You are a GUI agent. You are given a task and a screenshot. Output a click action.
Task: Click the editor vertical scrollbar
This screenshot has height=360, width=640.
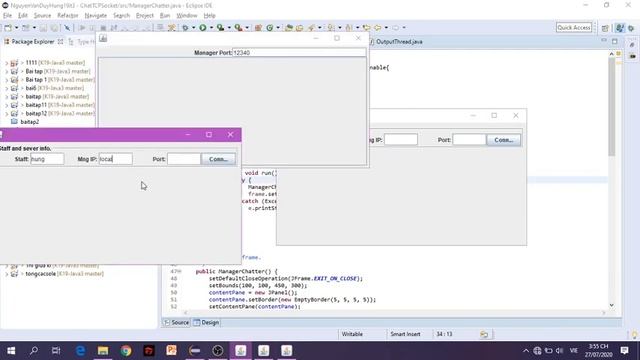click(x=611, y=106)
